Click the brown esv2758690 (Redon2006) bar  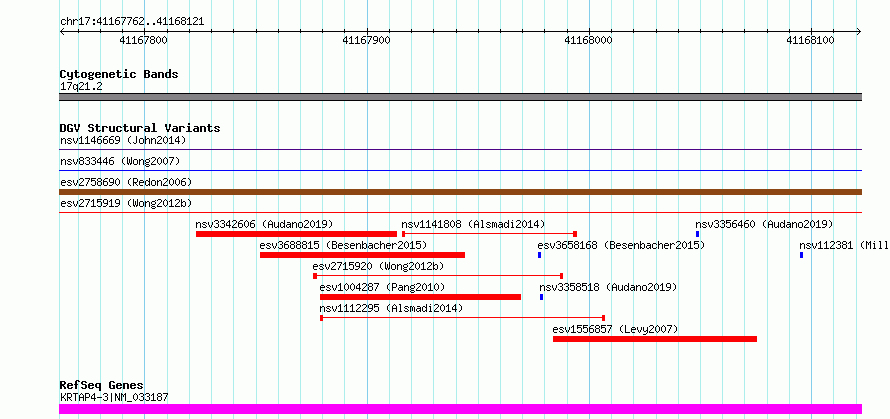(460, 192)
